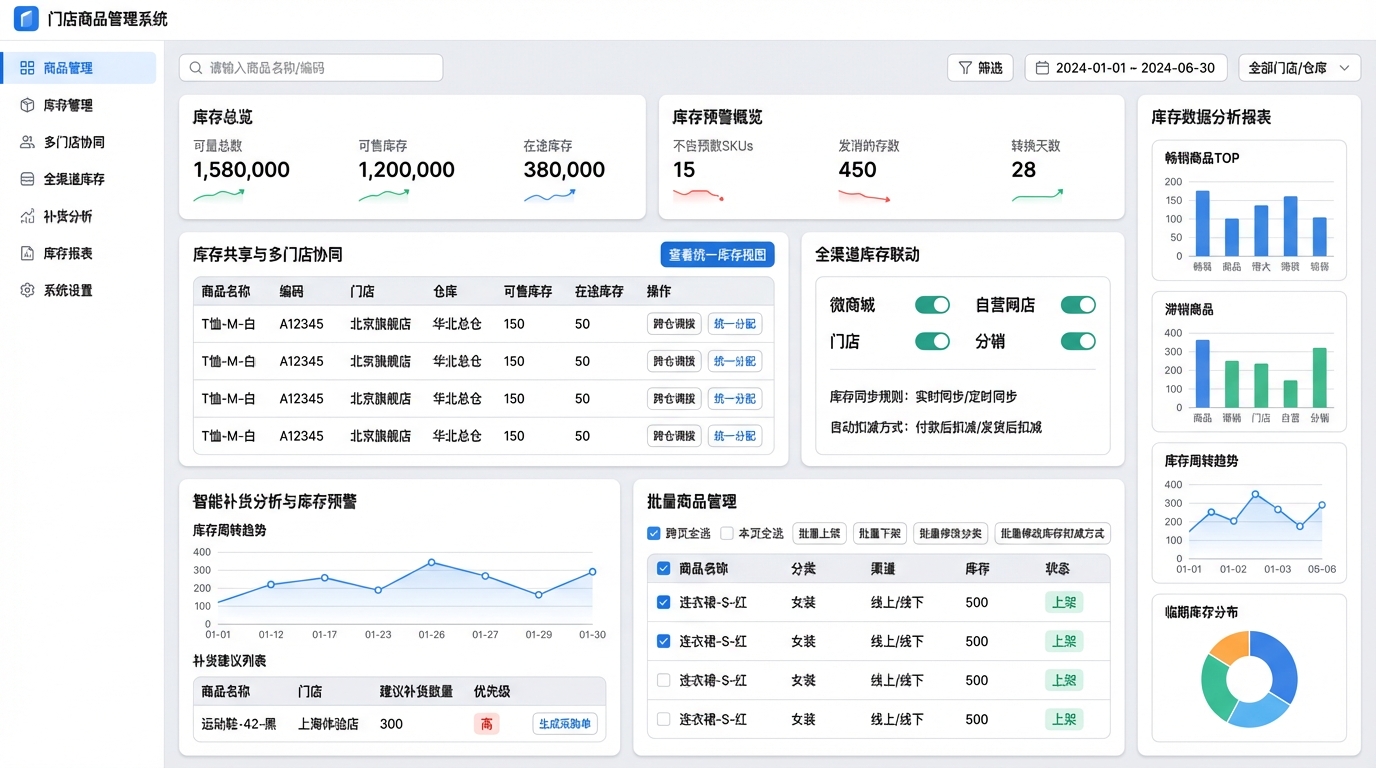This screenshot has width=1376, height=768.
Task: Open the date range picker 2024-01-01 ~ 2024-06-30
Action: click(x=1125, y=68)
